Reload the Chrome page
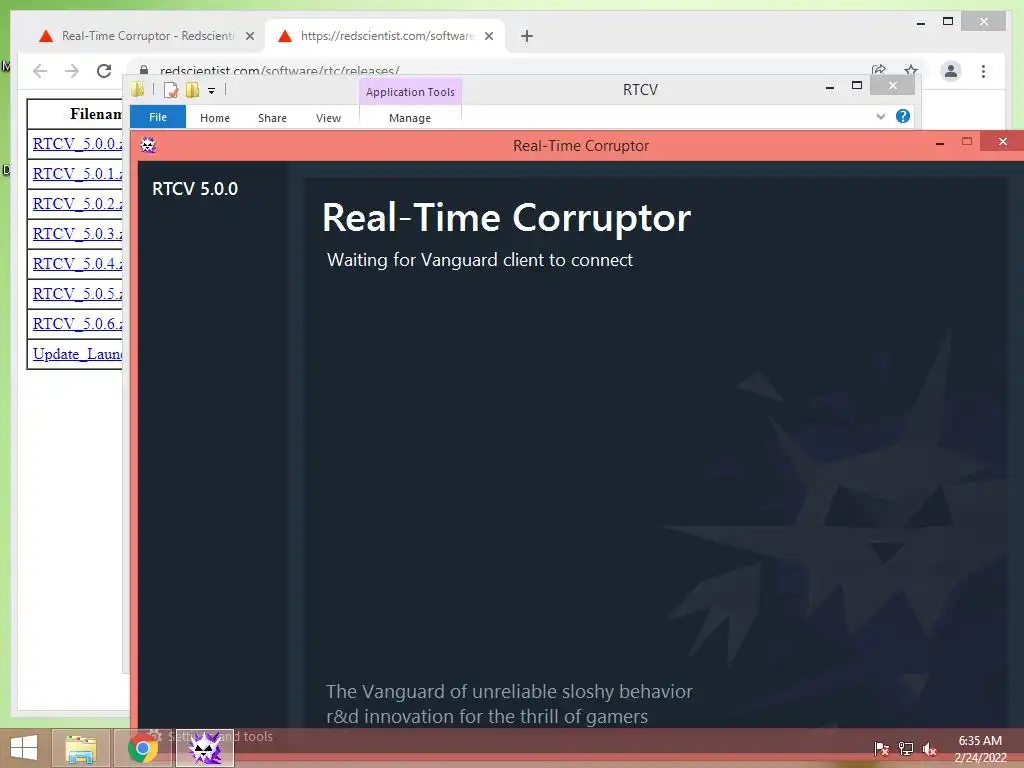 pyautogui.click(x=104, y=71)
